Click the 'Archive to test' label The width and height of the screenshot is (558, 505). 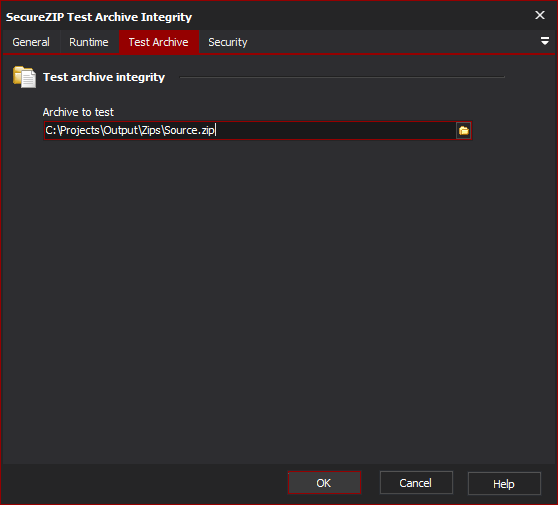78,112
